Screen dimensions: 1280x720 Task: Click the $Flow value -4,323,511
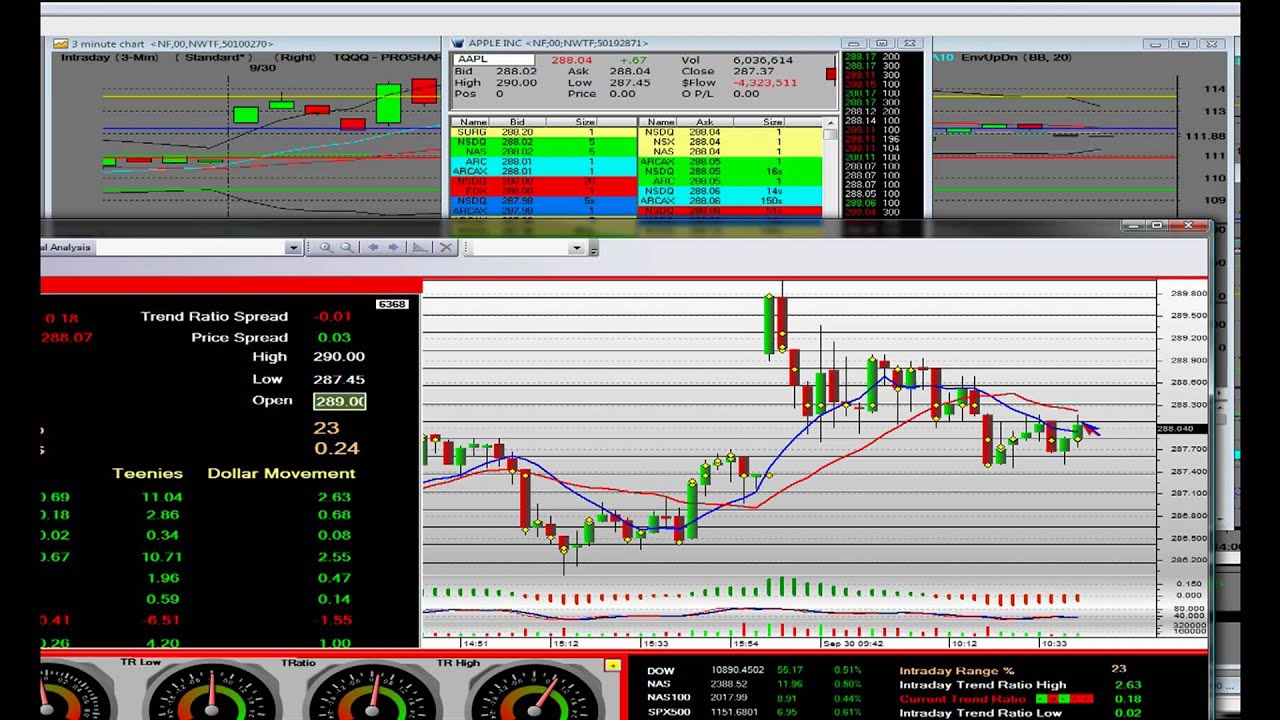(764, 83)
